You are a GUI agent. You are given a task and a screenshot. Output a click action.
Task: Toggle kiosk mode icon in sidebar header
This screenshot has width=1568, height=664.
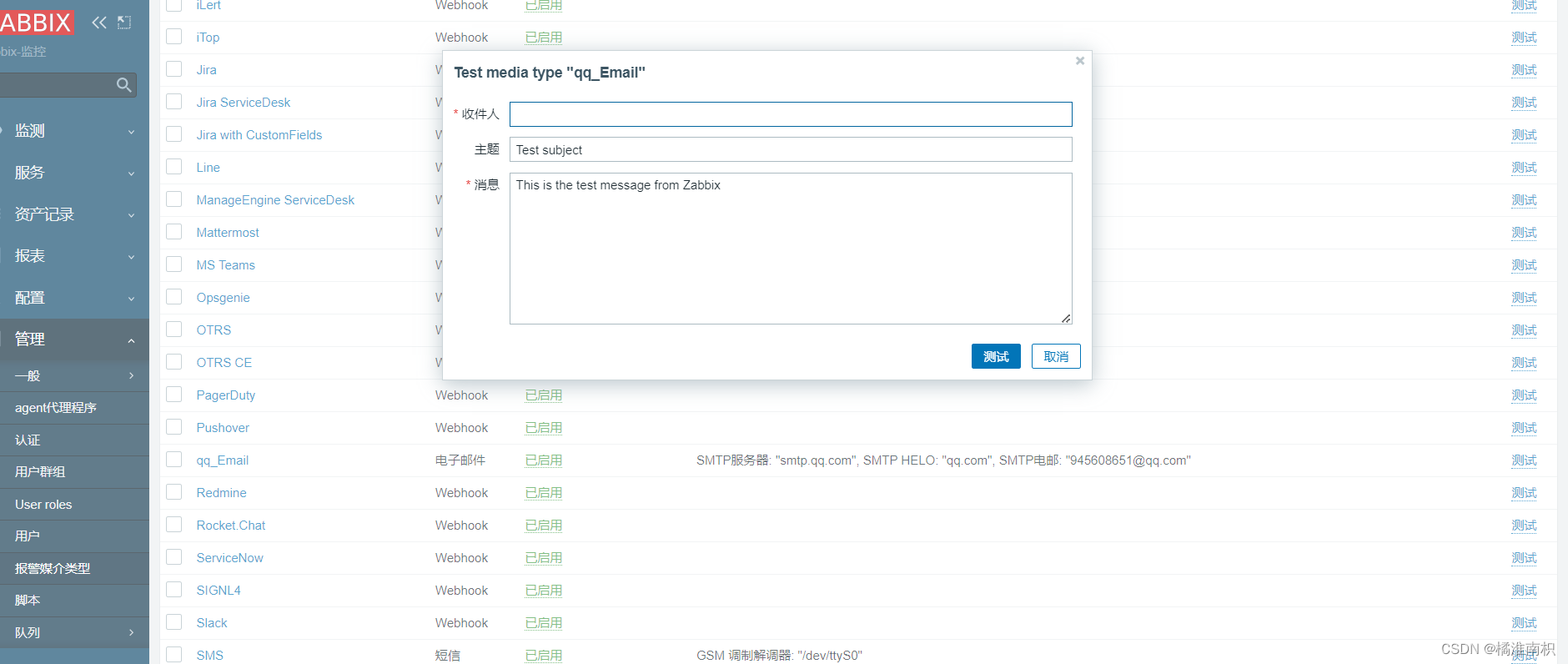click(124, 23)
